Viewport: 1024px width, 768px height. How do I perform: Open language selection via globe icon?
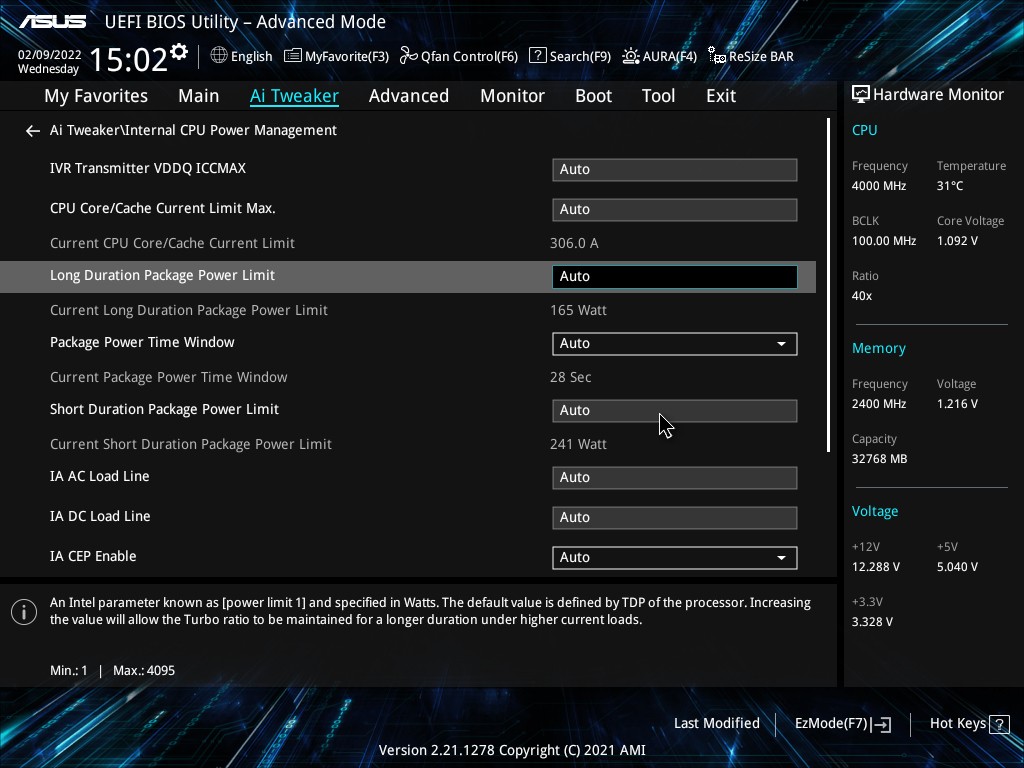click(x=219, y=56)
